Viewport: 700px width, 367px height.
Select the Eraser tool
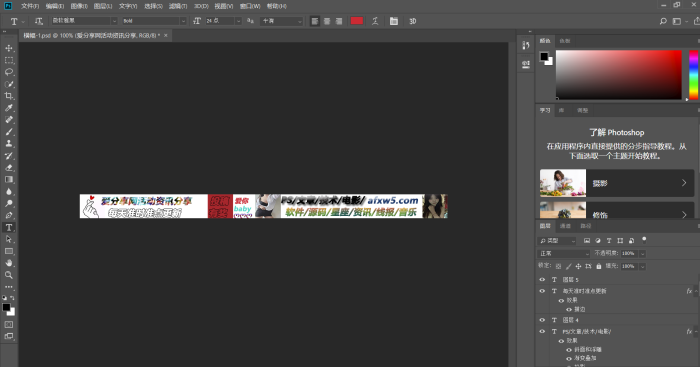pyautogui.click(x=8, y=168)
